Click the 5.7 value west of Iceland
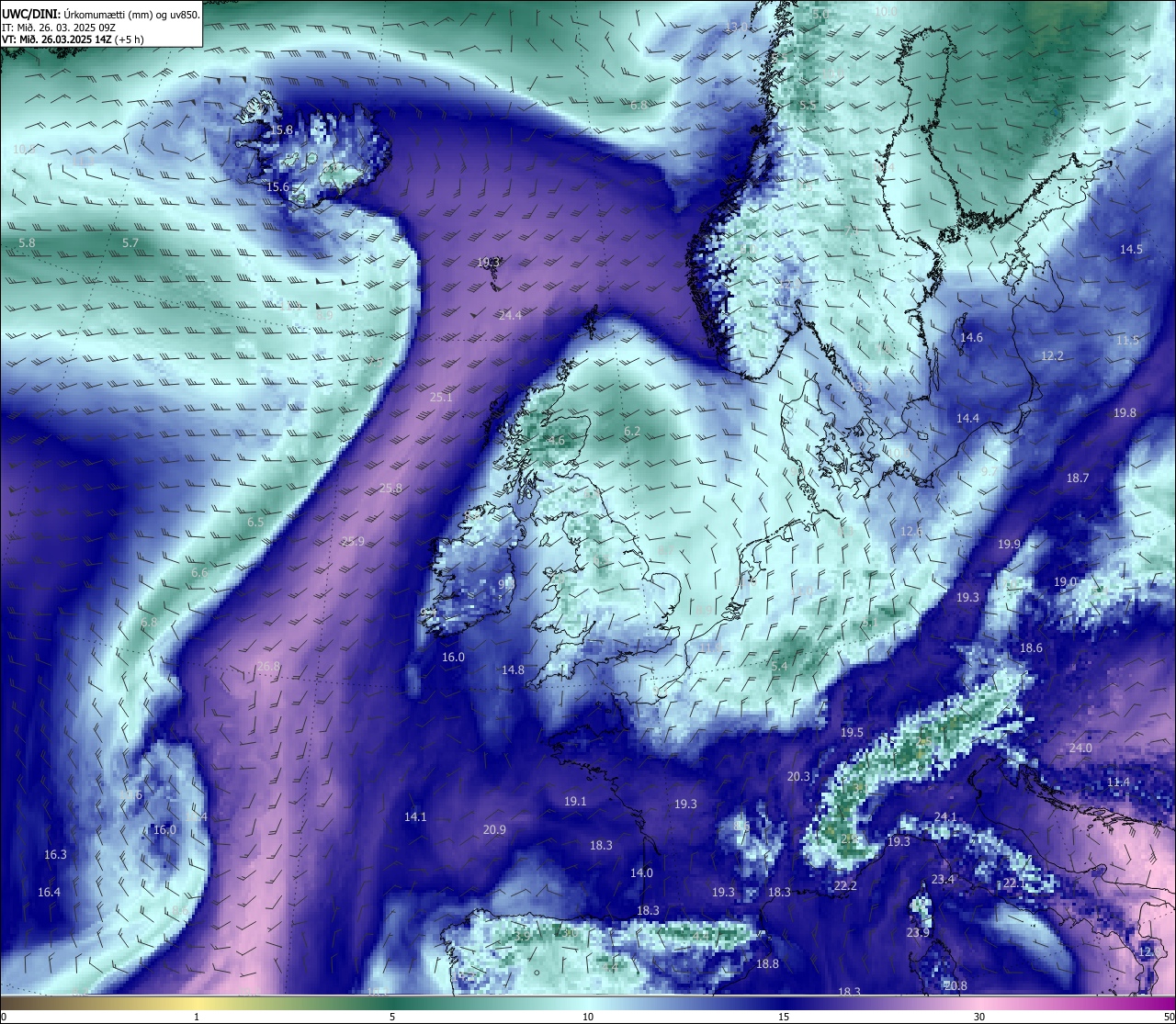The width and height of the screenshot is (1176, 1024). [130, 243]
